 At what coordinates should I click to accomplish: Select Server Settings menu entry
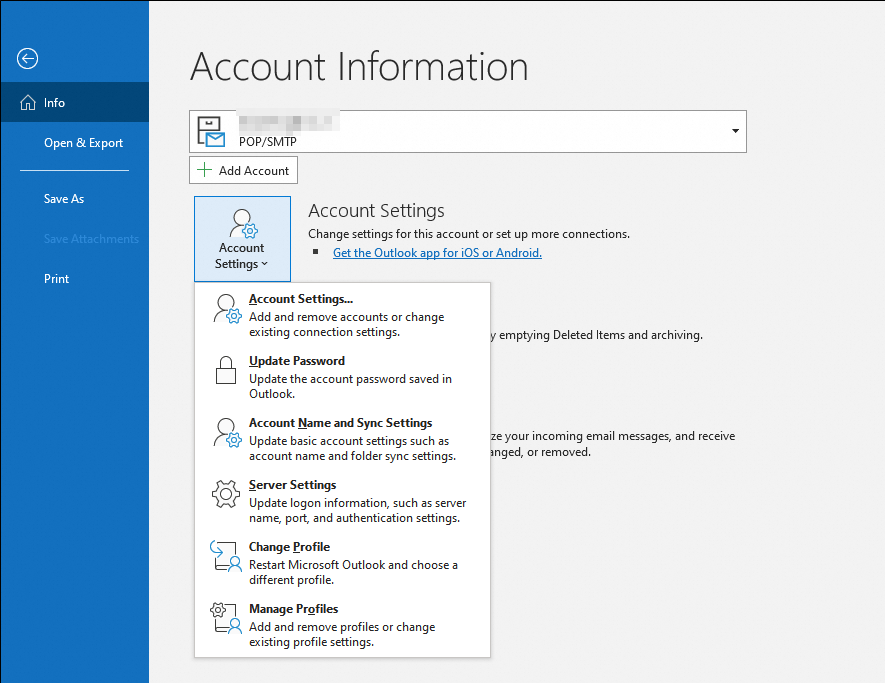tap(342, 501)
